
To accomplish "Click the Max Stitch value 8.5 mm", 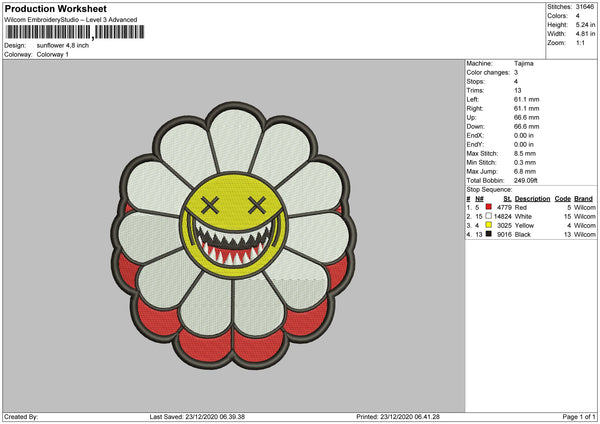I will point(525,153).
